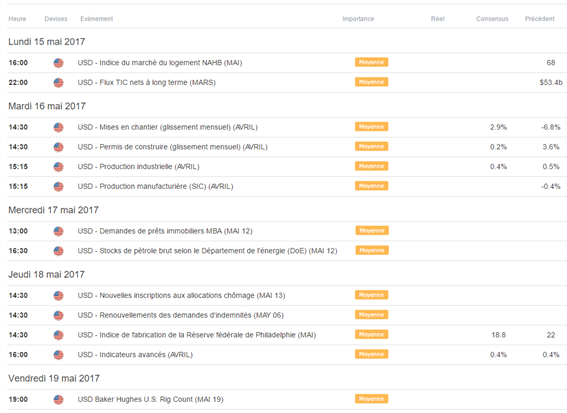Image resolution: width=567 pixels, height=413 pixels.
Task: Open the Nouvelles inscriptions aux allocations chômage event
Action: click(181, 295)
